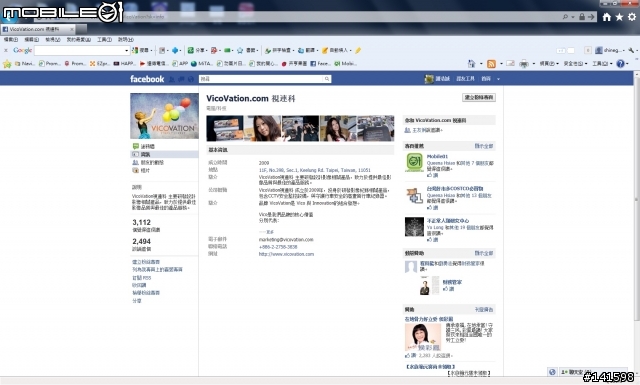640x385 pixels.
Task: Open the 檢視(V) View menu
Action: [53, 40]
